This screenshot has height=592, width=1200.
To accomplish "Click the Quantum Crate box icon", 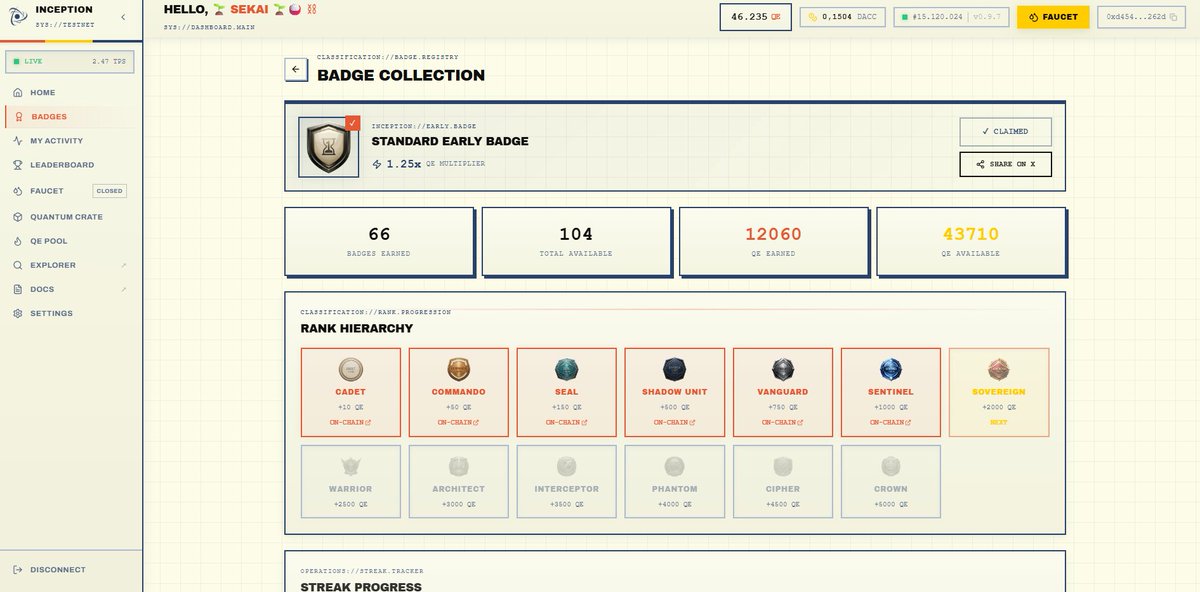I will [18, 217].
